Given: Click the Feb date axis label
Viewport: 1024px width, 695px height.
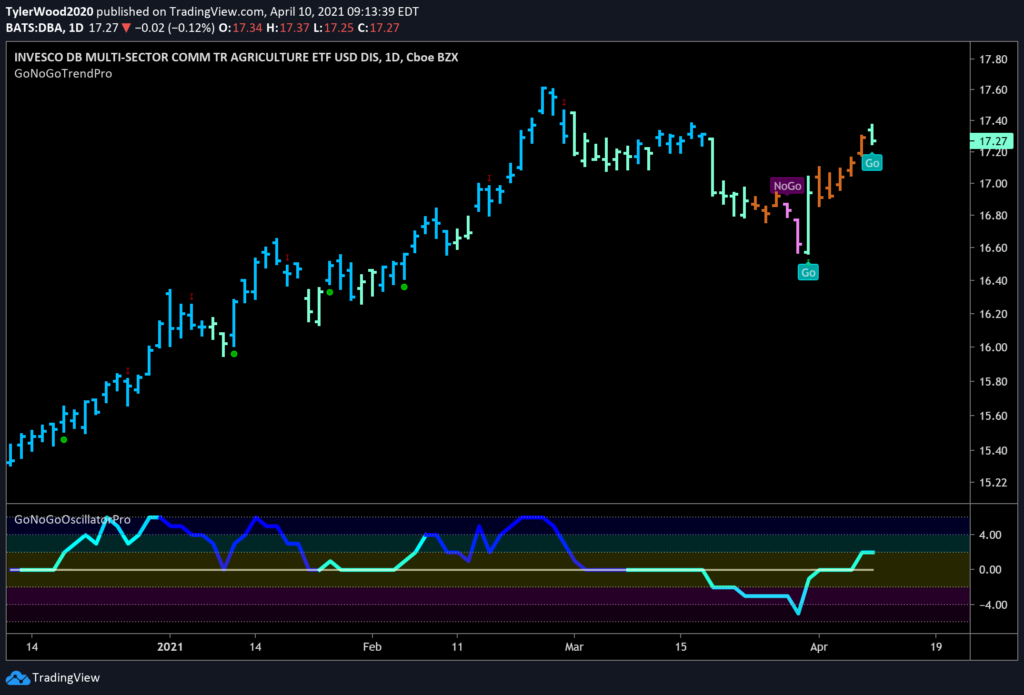Looking at the screenshot, I should point(372,647).
